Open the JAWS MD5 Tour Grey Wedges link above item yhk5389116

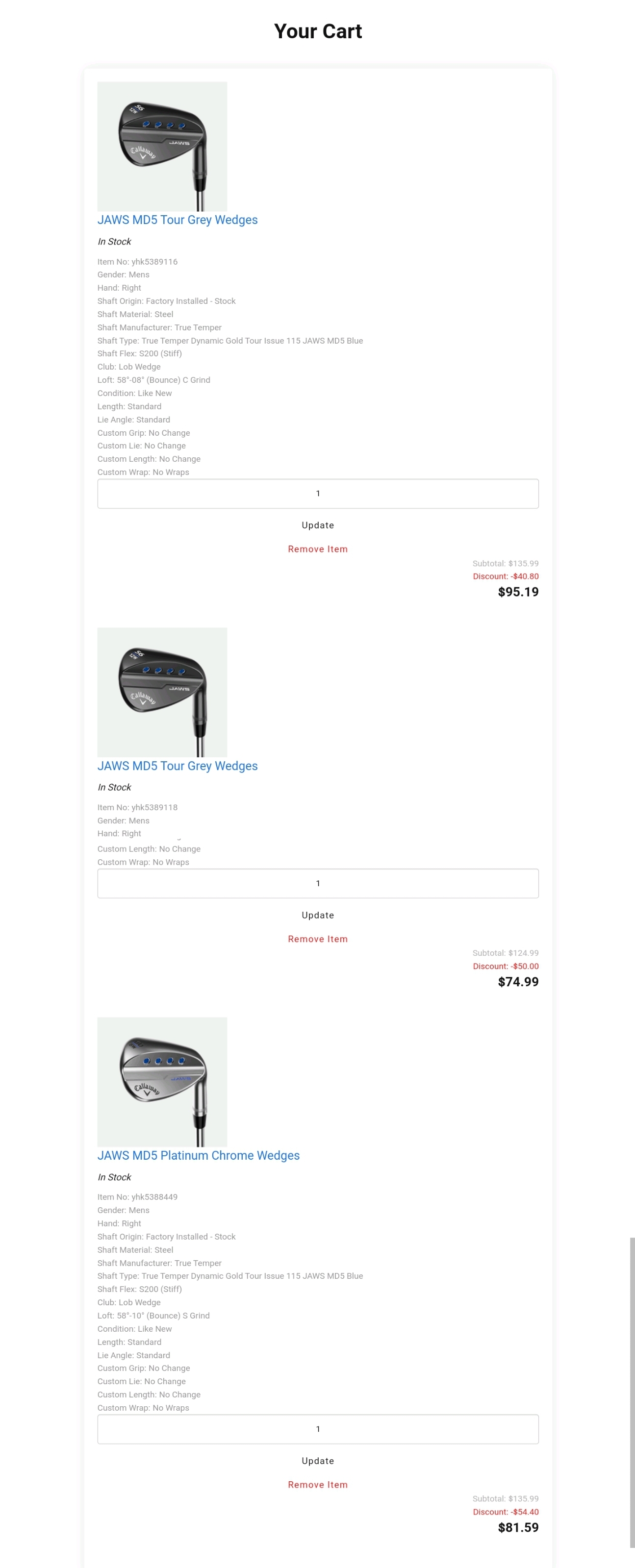pos(177,220)
